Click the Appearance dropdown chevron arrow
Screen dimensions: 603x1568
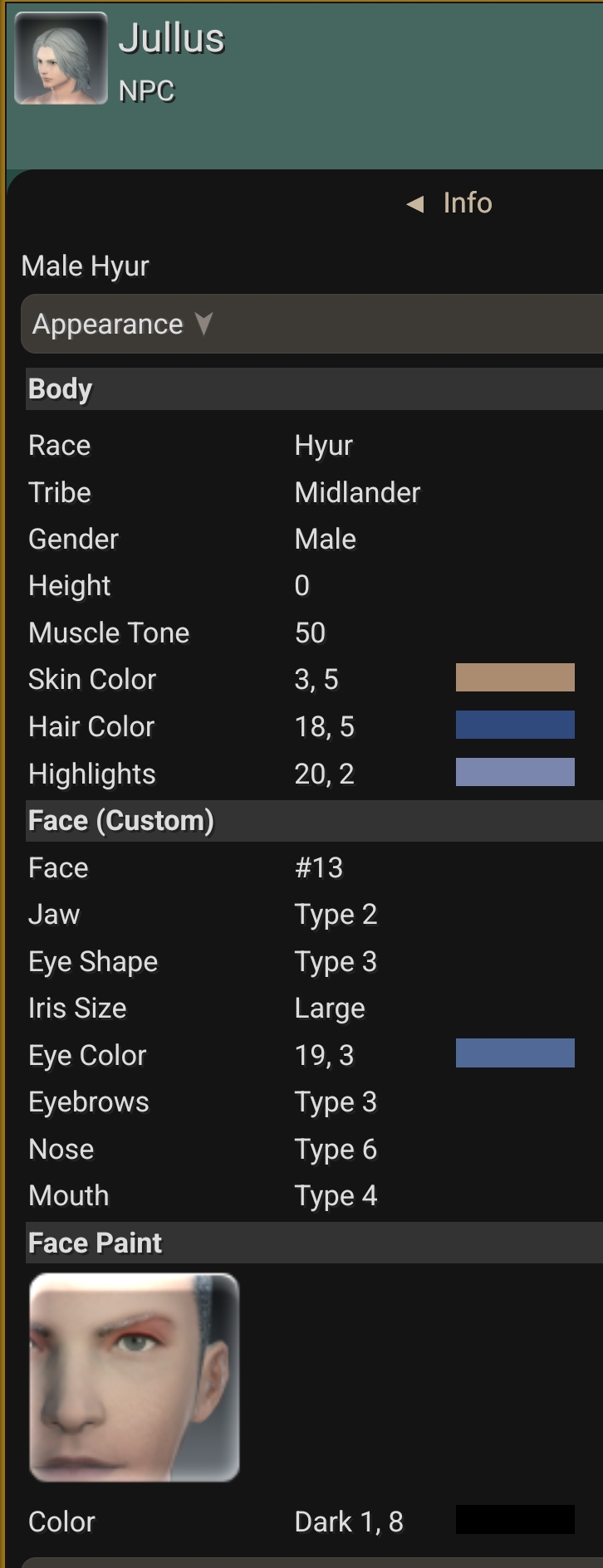coord(203,323)
